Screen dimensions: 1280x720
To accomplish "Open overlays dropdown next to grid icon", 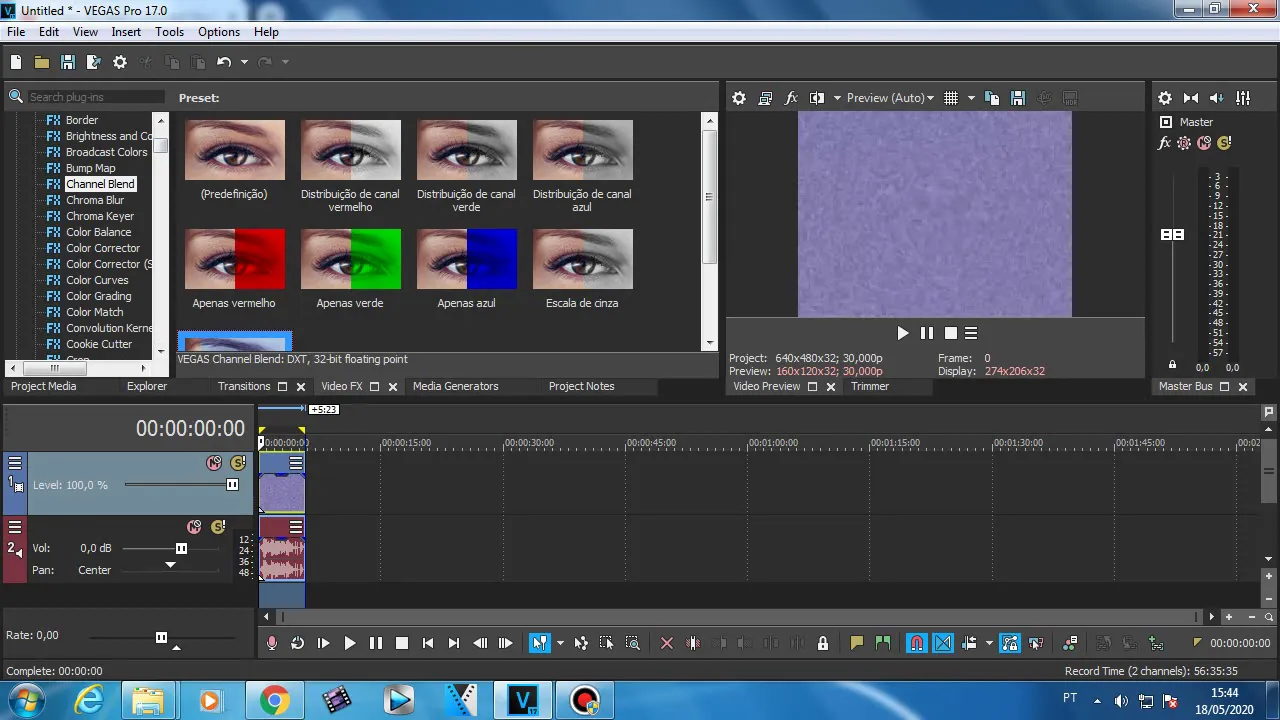I will click(971, 98).
